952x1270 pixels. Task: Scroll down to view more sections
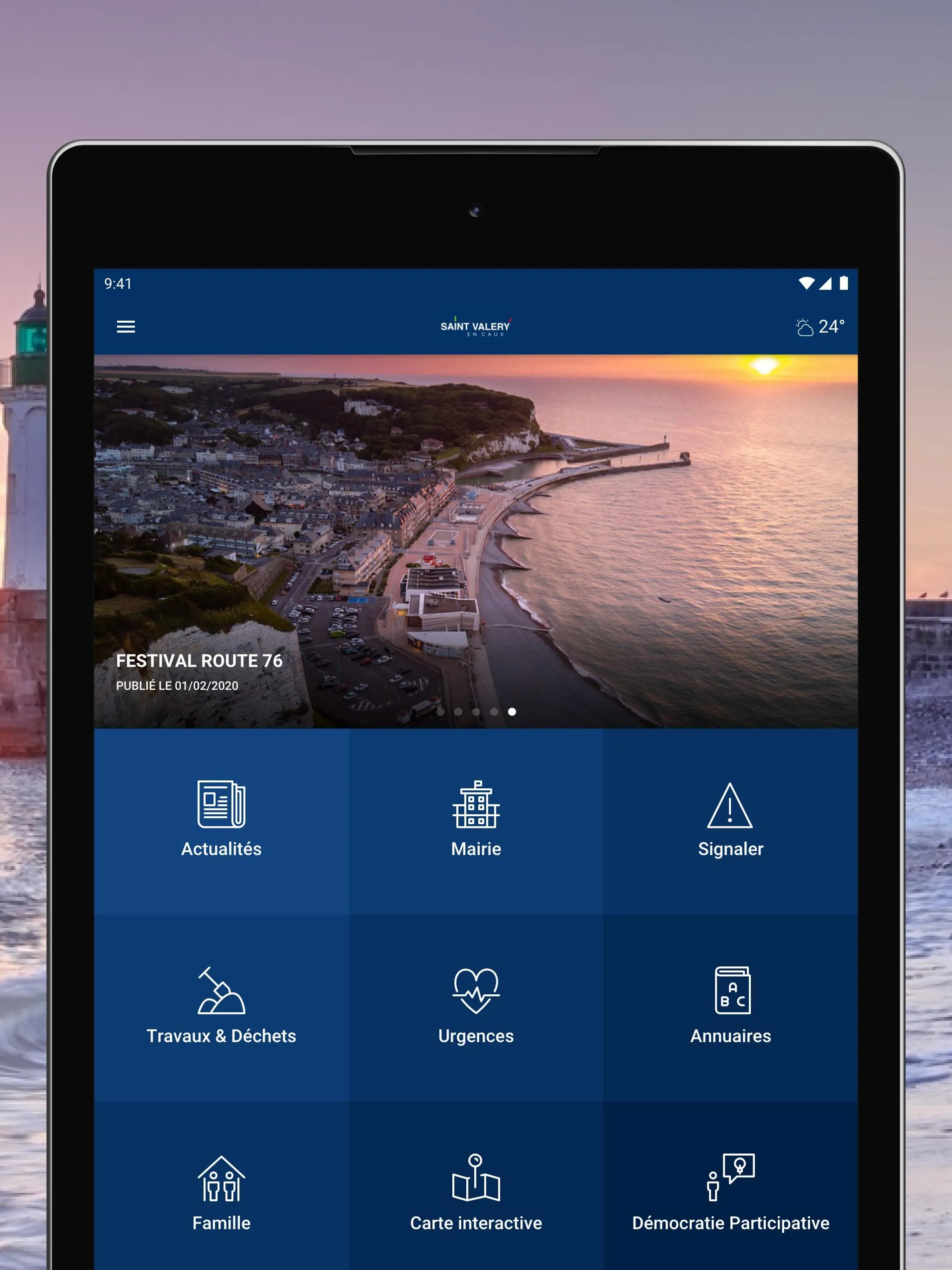(x=476, y=1200)
